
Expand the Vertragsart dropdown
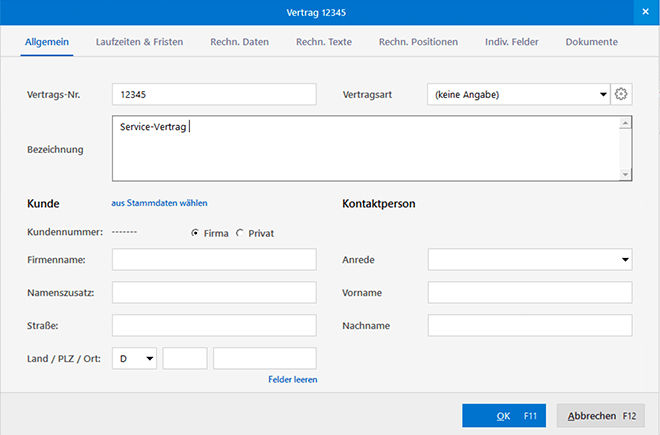coord(603,94)
